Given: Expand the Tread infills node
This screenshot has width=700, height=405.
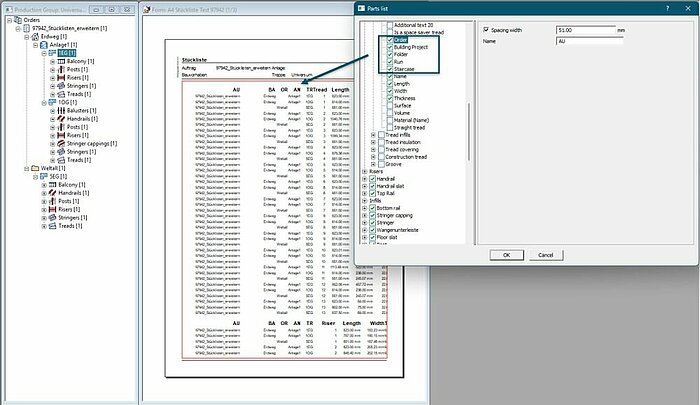Looking at the screenshot, I should (373, 135).
